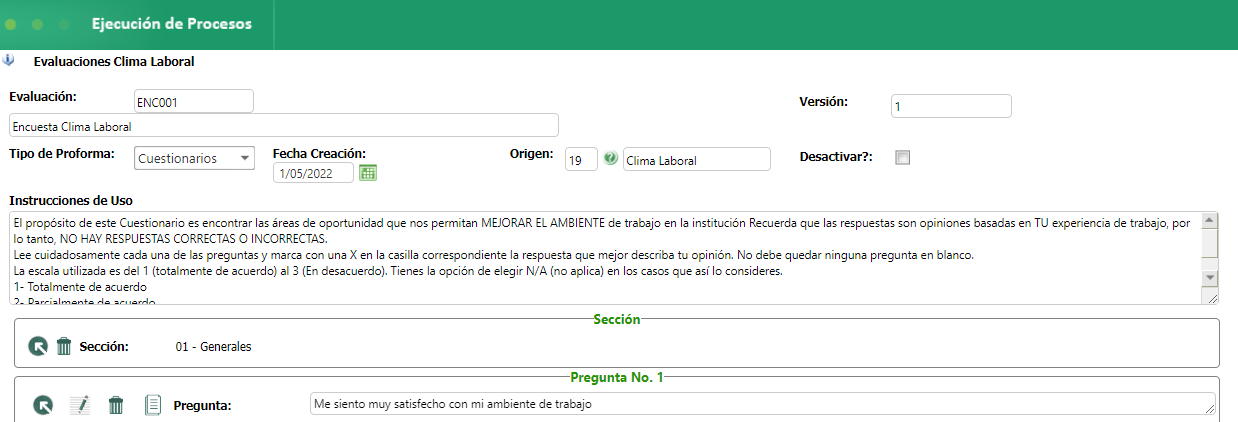Click the Evaluaciones Clima Laboral heading
1238x422 pixels.
coord(114,61)
